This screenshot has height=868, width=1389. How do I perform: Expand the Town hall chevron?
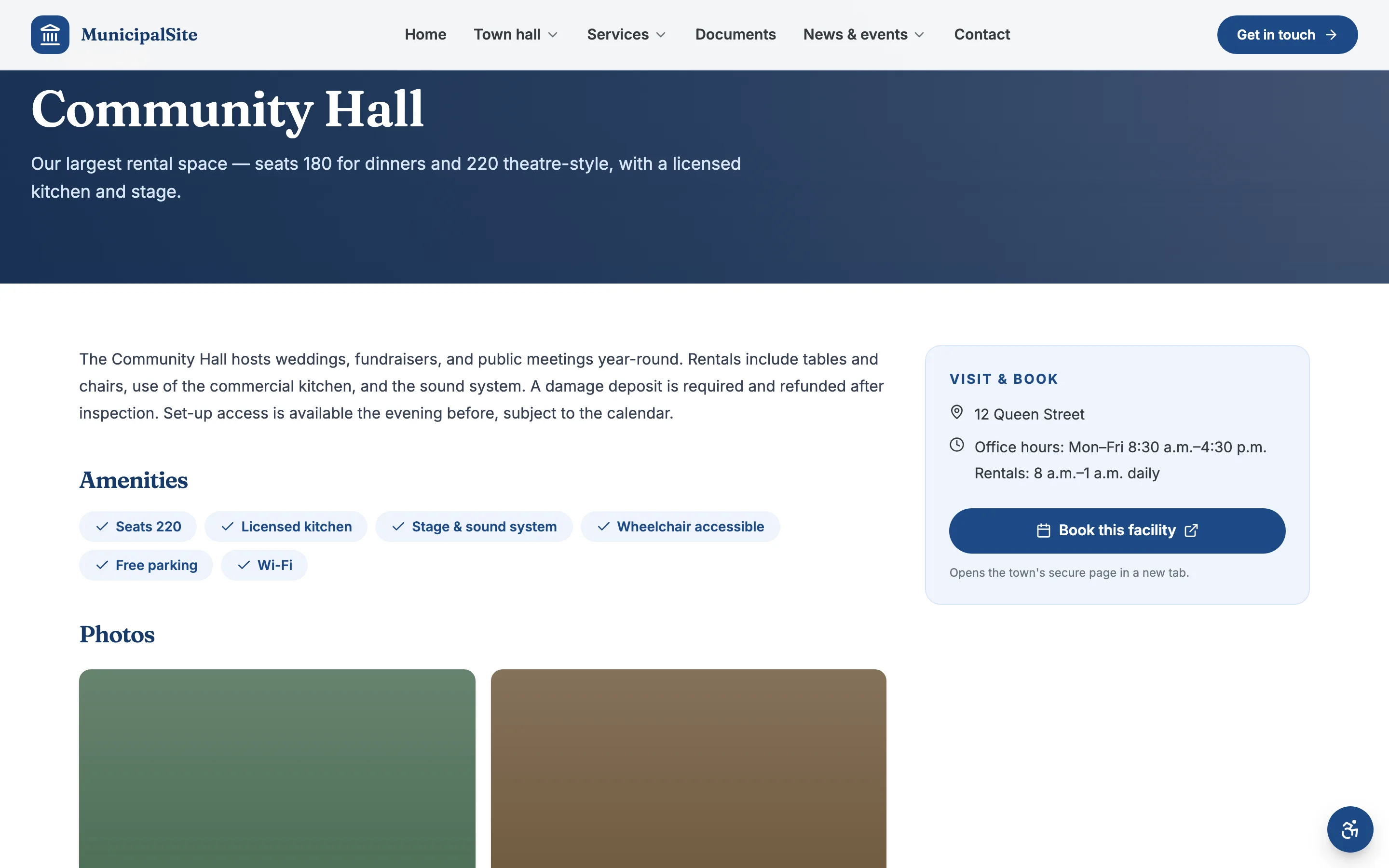[553, 35]
